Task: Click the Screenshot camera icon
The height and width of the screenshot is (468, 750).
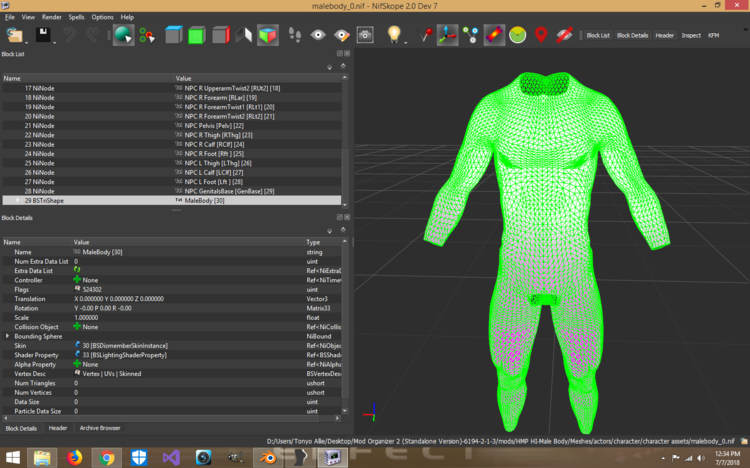Action: point(365,35)
